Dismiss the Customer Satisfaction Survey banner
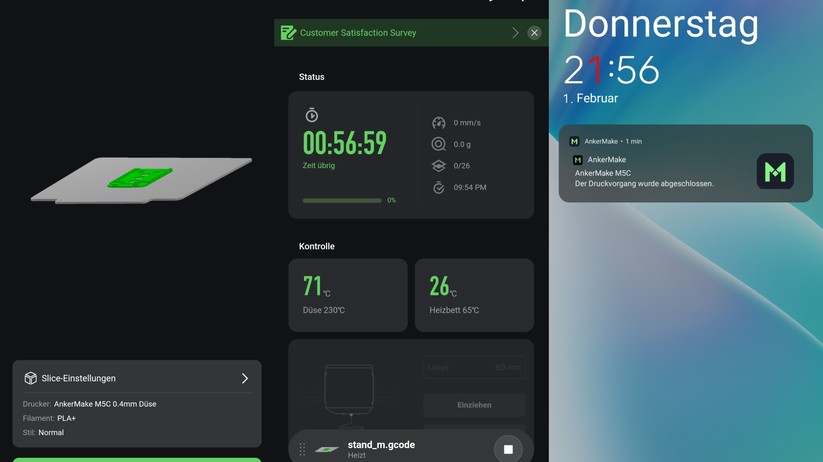This screenshot has width=823, height=462. point(534,33)
